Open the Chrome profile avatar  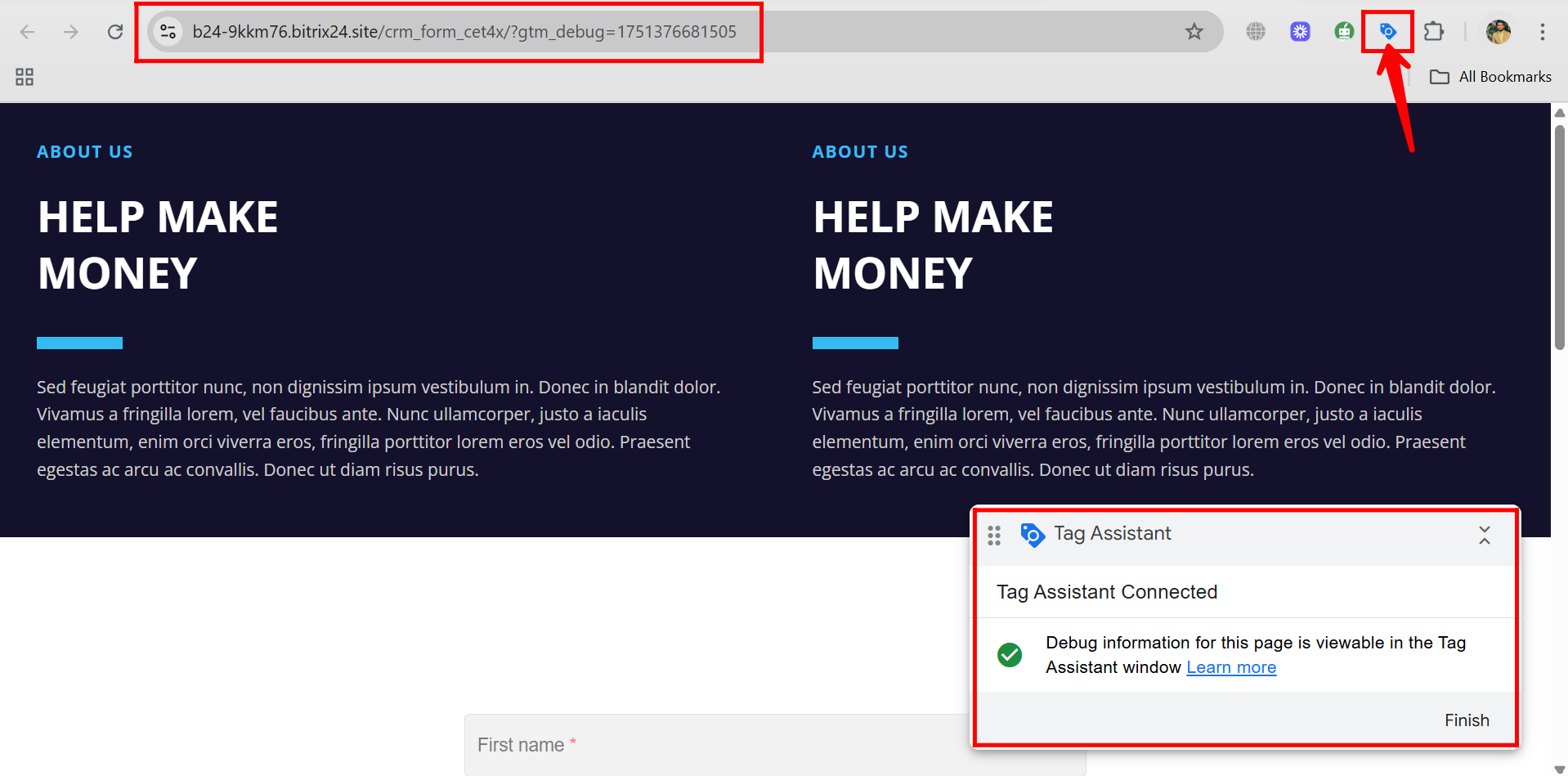[x=1499, y=32]
